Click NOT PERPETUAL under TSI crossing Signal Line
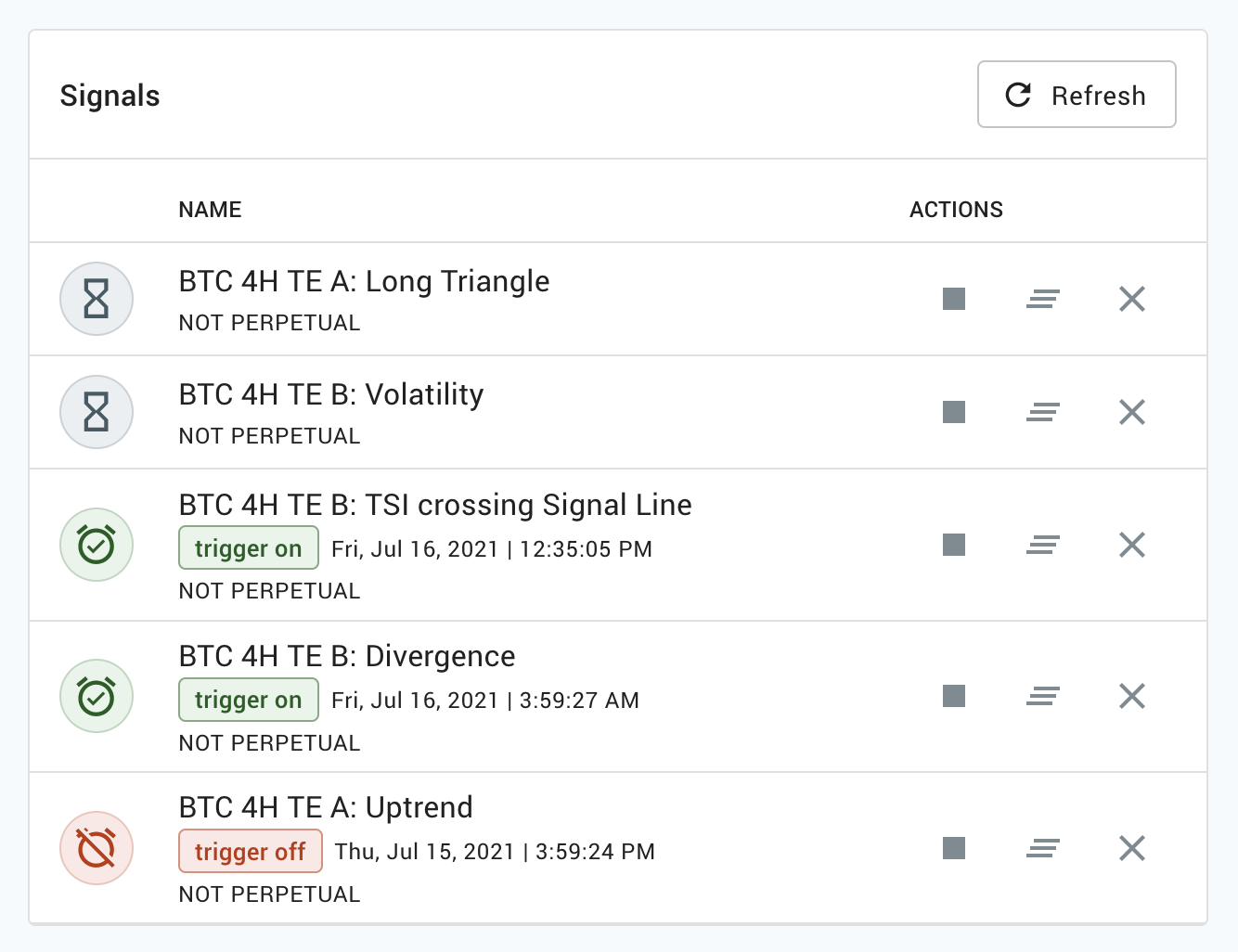 [270, 591]
